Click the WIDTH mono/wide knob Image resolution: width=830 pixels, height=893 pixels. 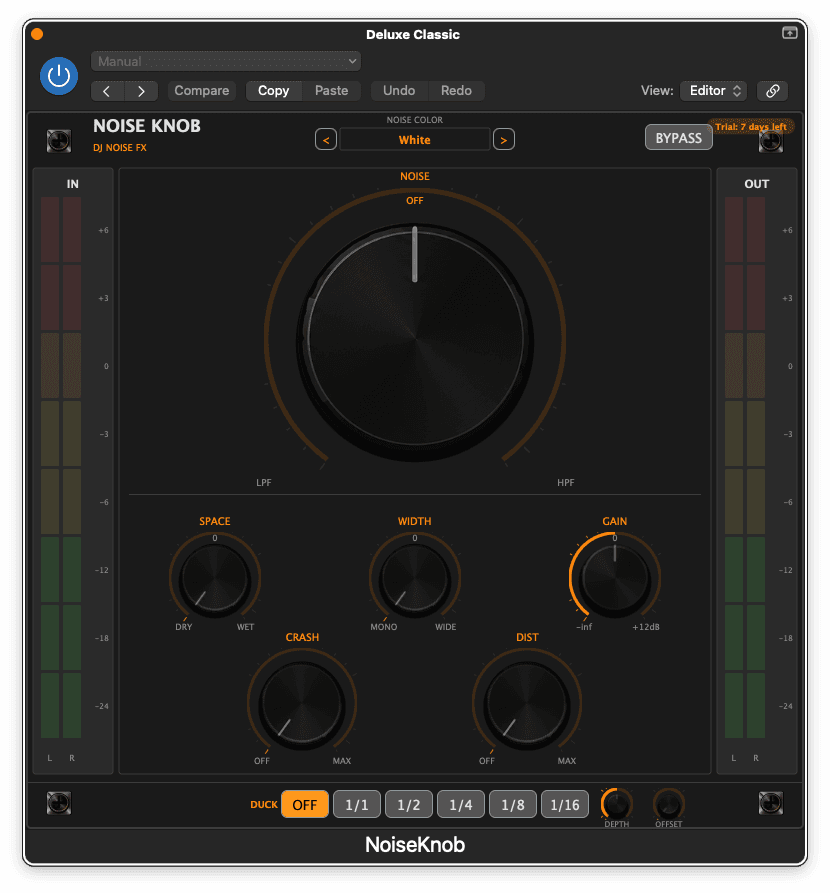click(415, 579)
